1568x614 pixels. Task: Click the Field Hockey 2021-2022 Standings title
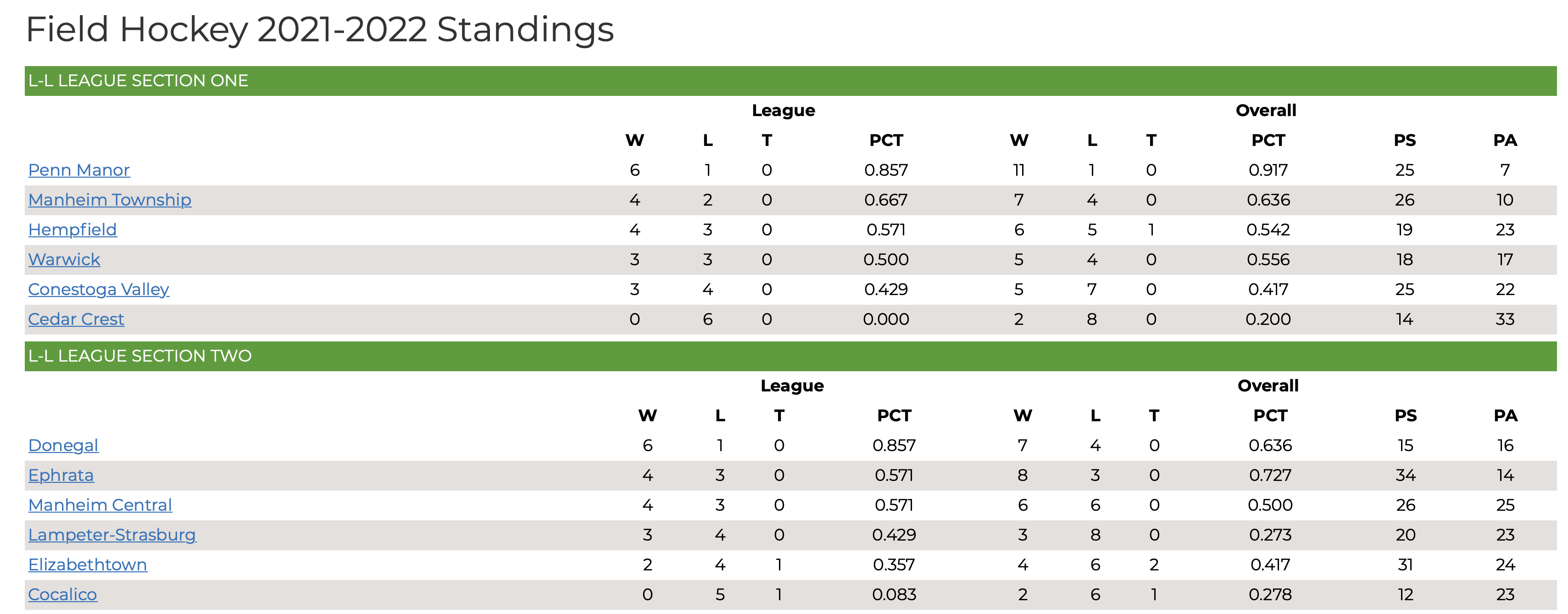click(320, 29)
